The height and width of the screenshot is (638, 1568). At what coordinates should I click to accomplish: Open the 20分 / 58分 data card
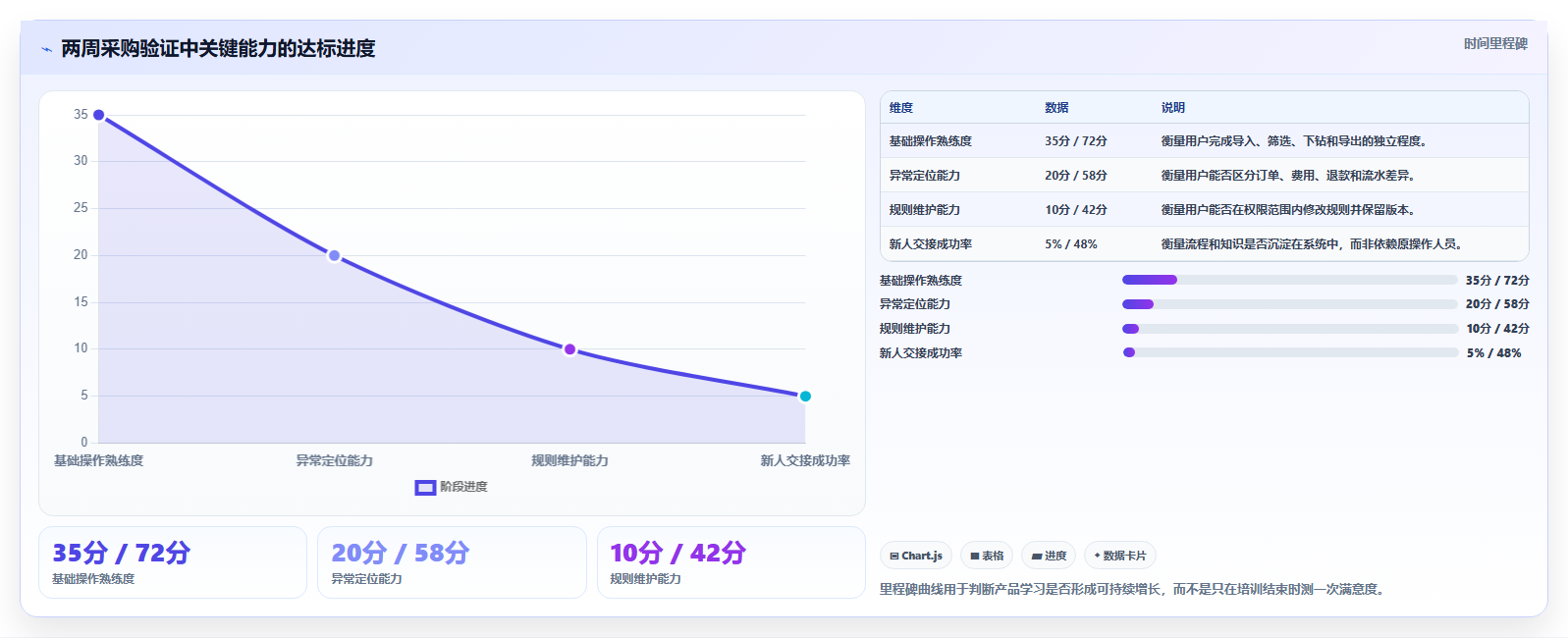click(x=452, y=562)
